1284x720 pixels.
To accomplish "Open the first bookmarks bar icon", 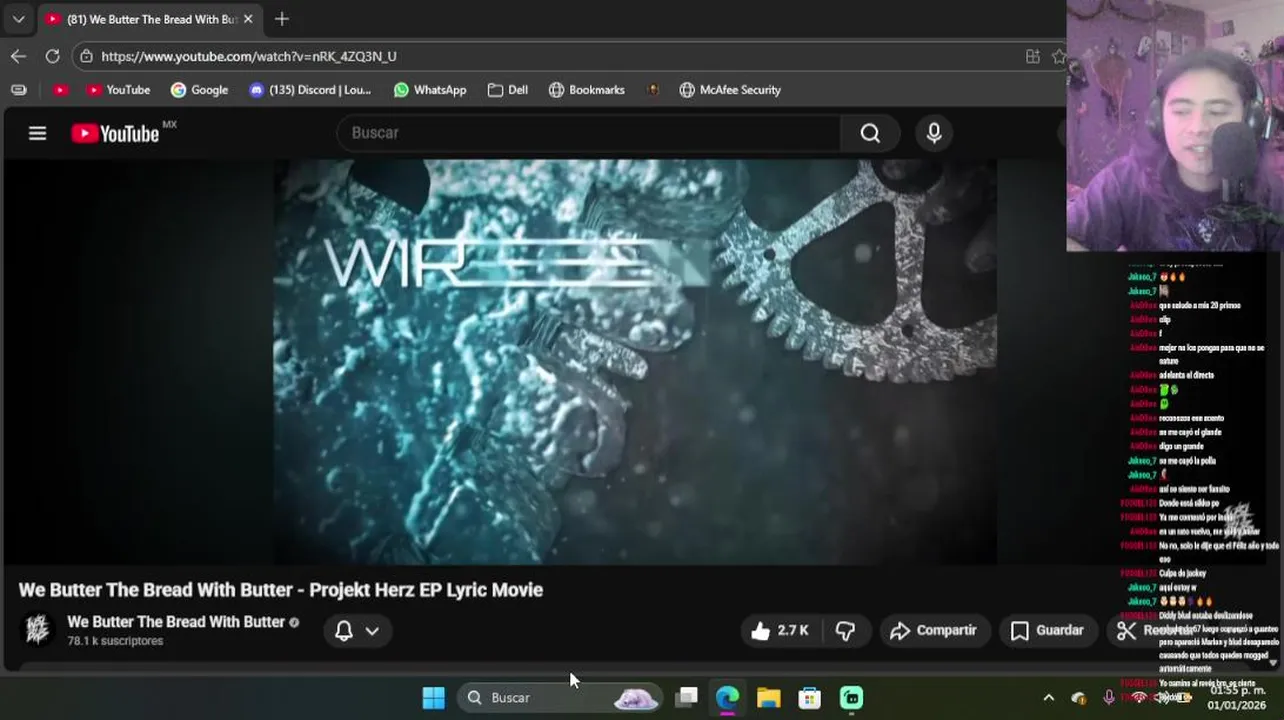I will point(18,90).
